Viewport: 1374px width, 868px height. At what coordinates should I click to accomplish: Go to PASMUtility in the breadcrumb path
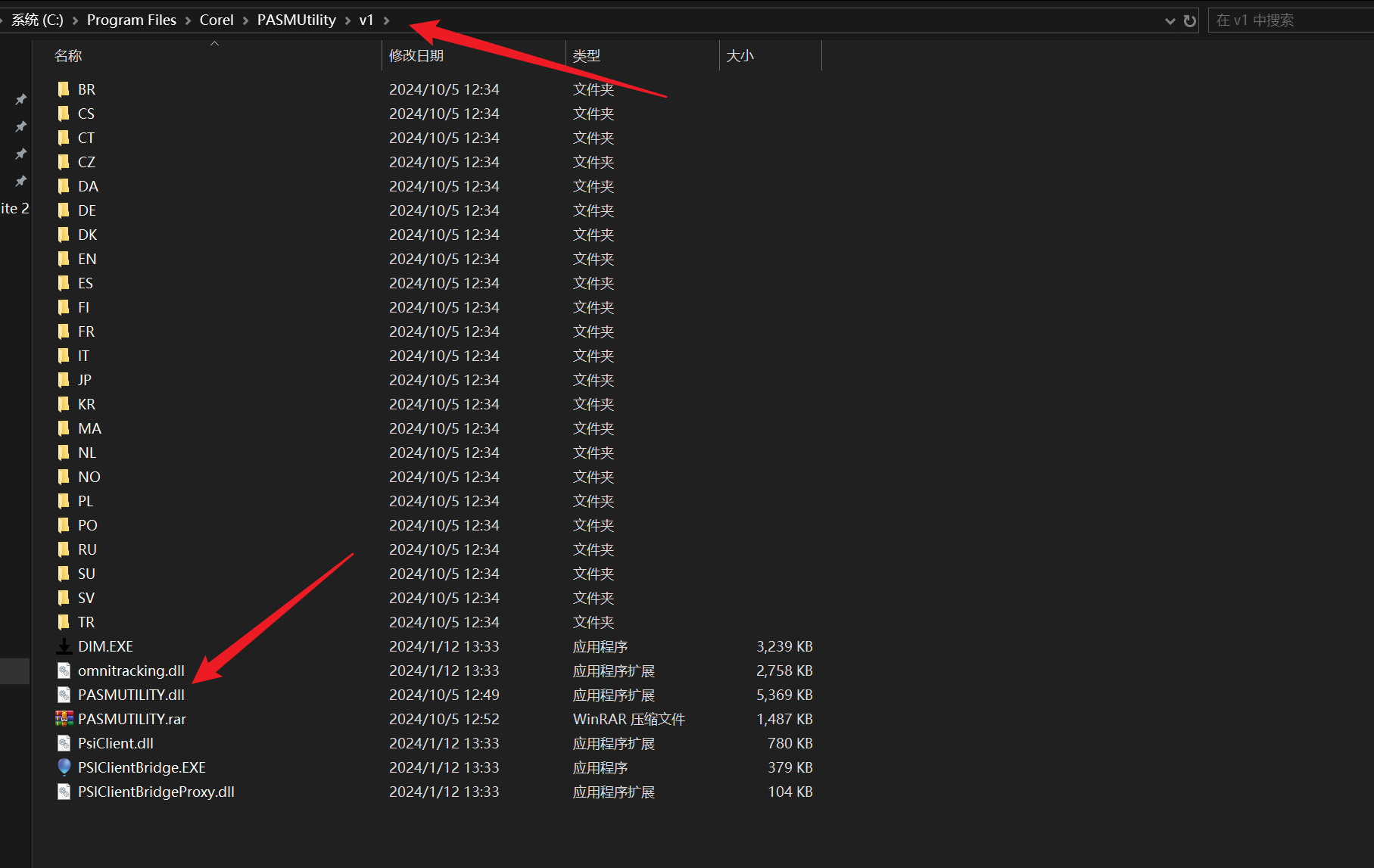296,20
